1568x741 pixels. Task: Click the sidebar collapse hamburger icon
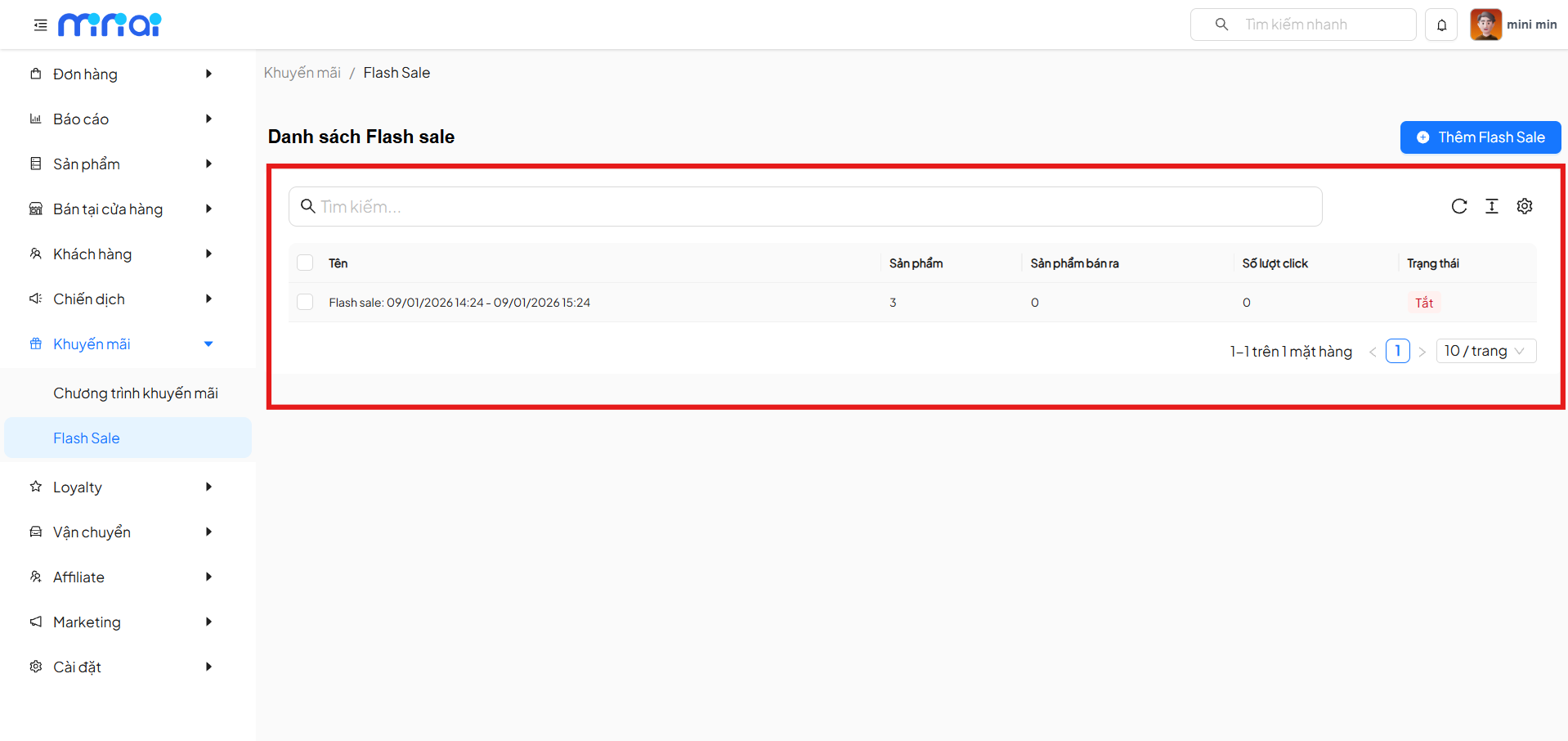(x=40, y=25)
